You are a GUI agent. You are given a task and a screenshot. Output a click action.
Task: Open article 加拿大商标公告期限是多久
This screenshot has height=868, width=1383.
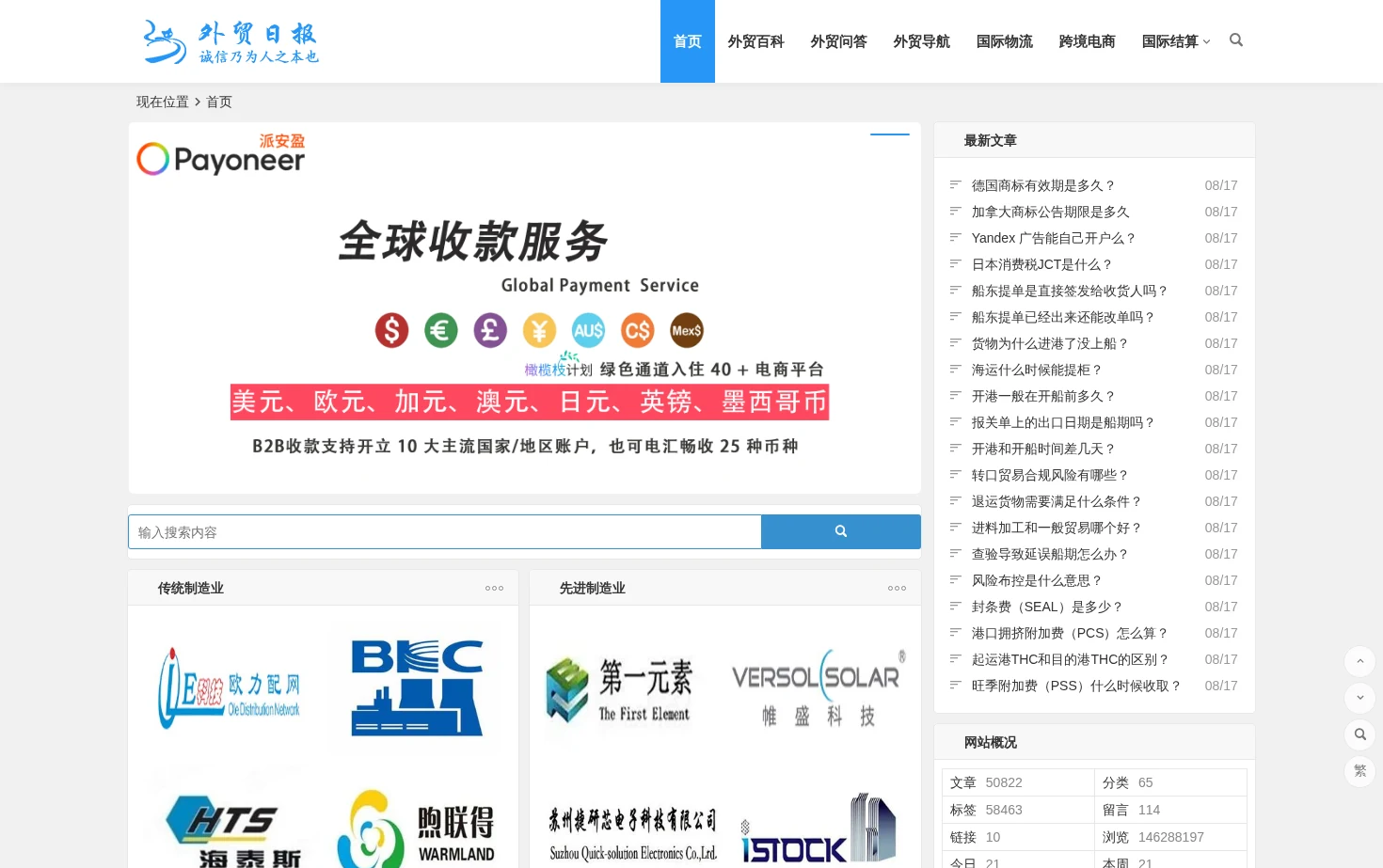[1050, 212]
